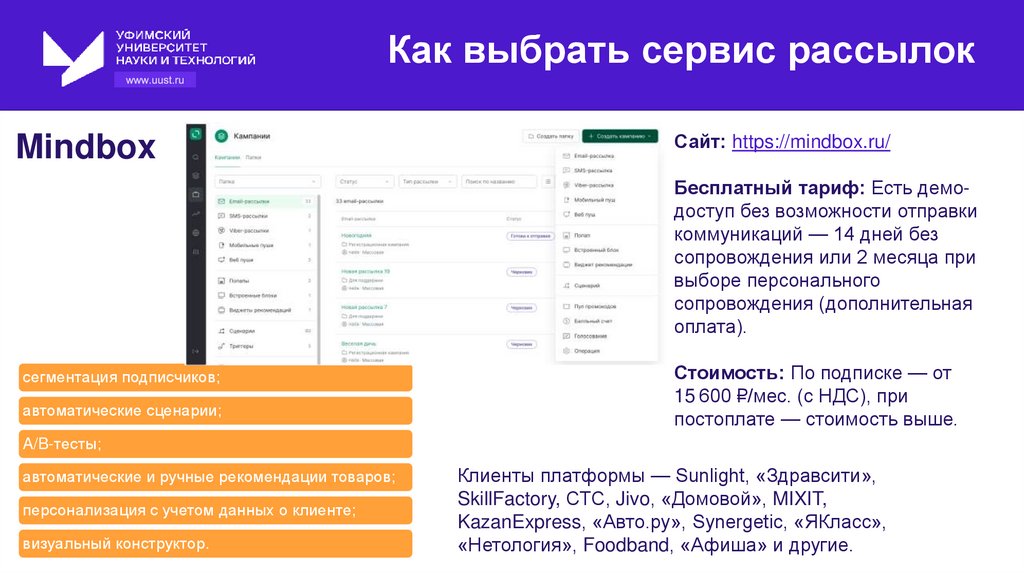Choose 'Viber-рассылка' in create menu

point(606,185)
